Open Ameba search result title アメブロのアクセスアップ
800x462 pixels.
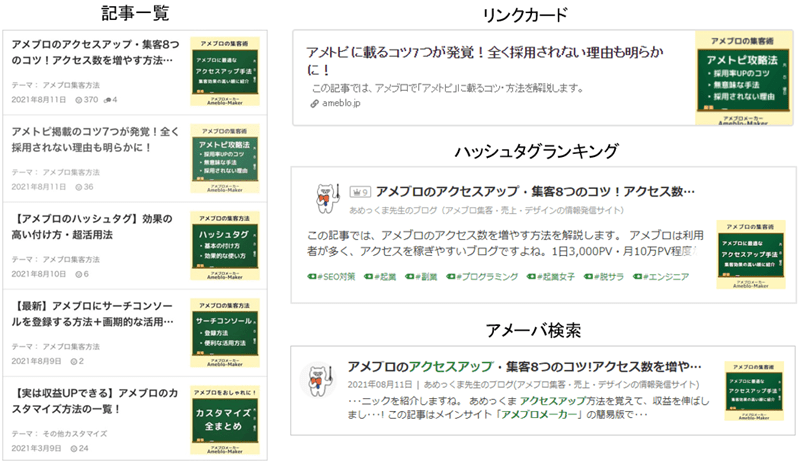(x=524, y=367)
